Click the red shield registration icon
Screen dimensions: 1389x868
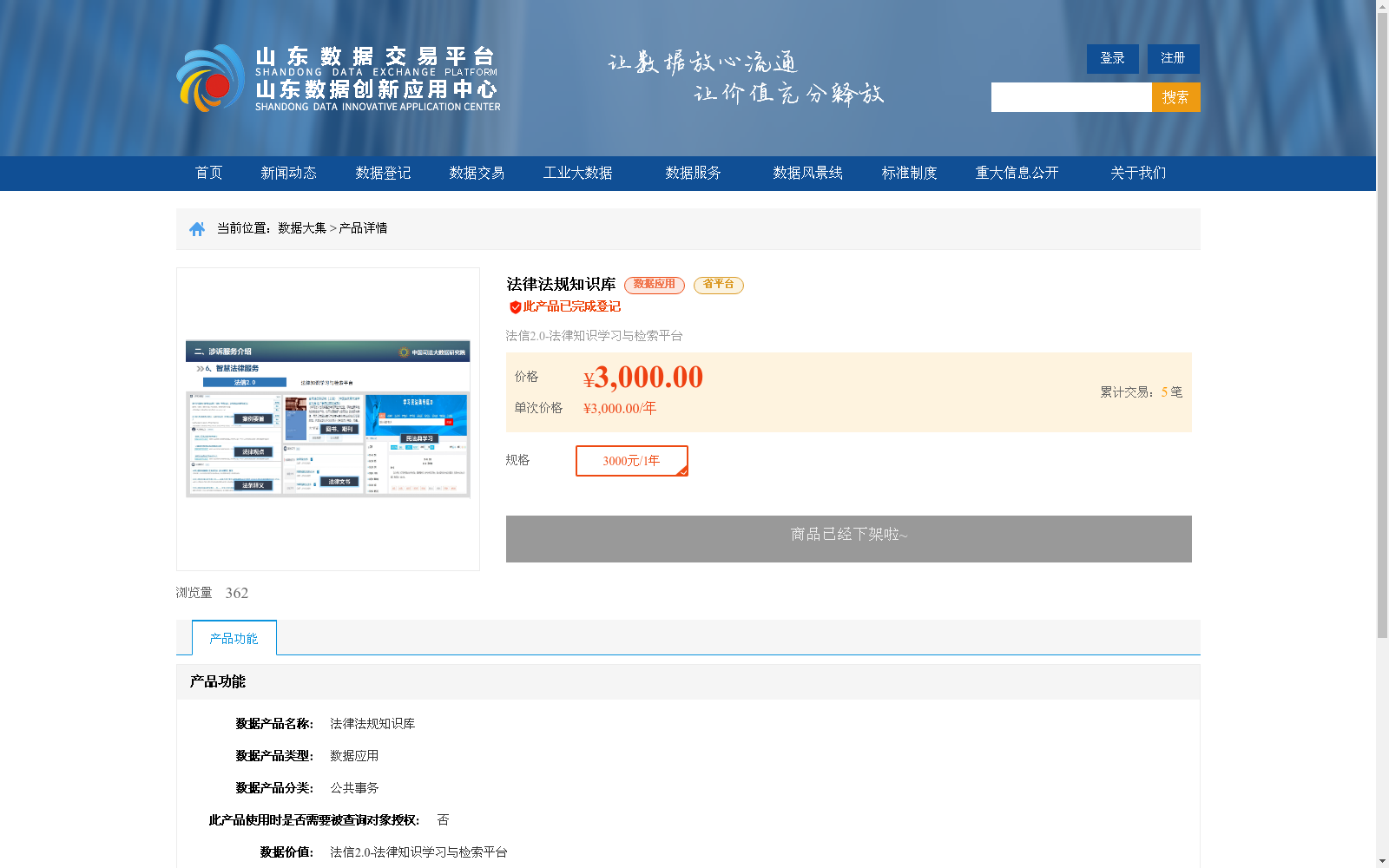(x=515, y=307)
